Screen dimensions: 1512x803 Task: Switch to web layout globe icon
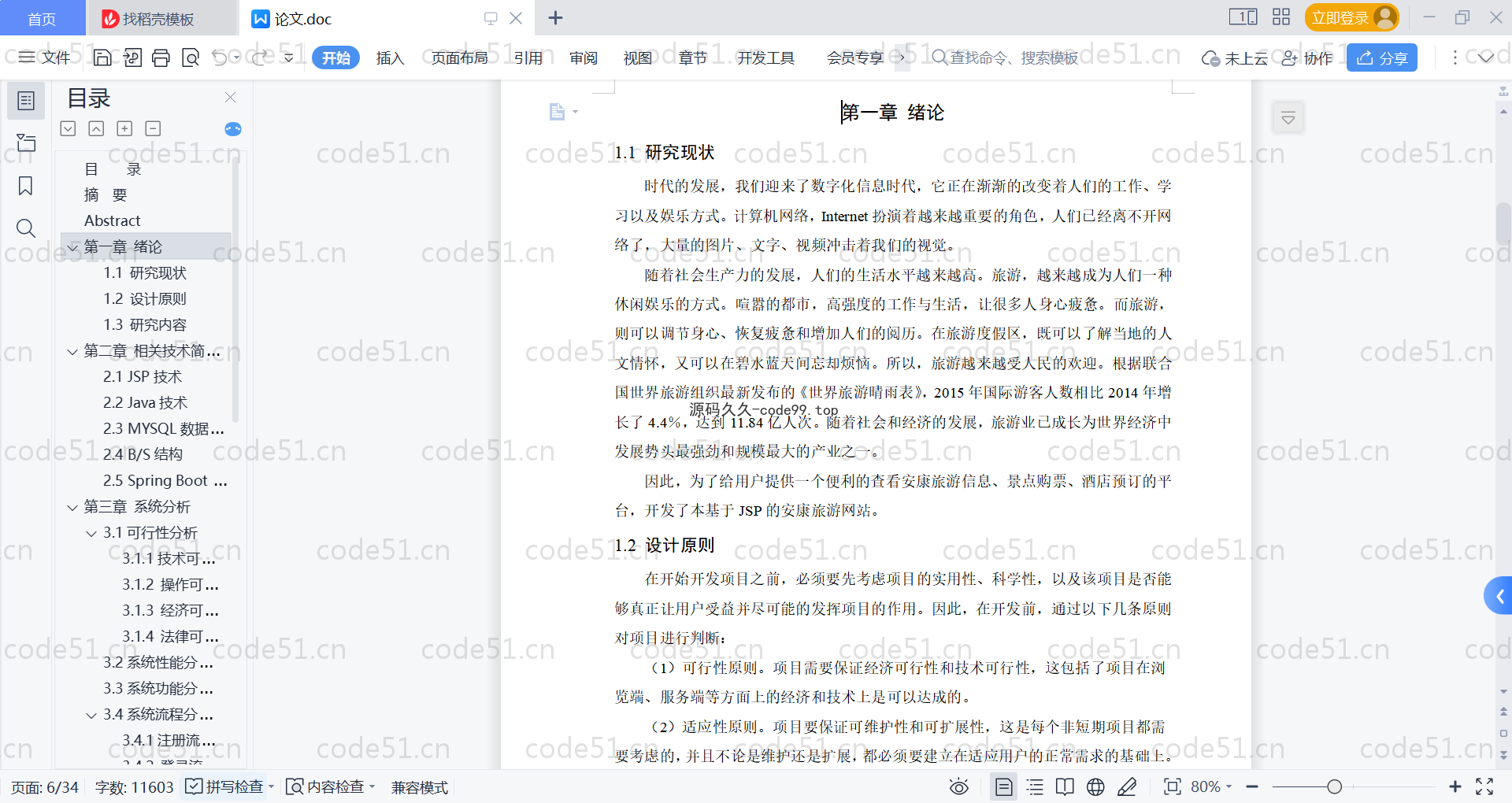[x=1095, y=786]
